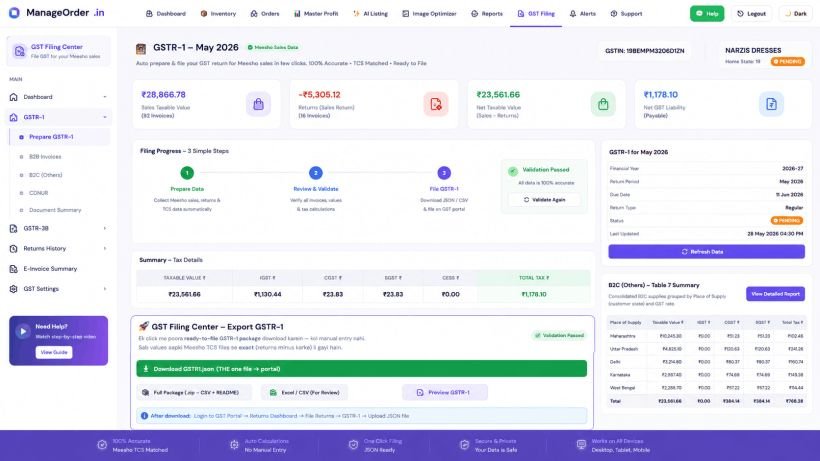Open the Image Optimizer tab

pyautogui.click(x=429, y=14)
